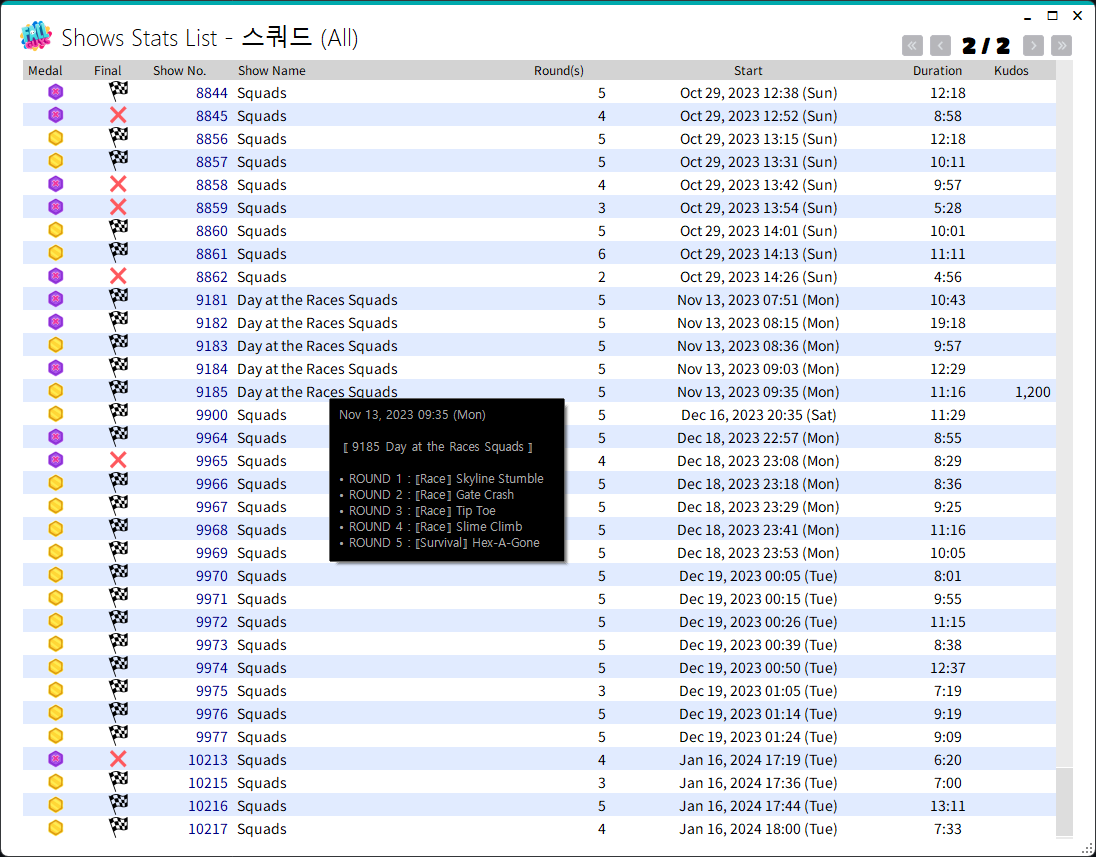Open show number 8861
The height and width of the screenshot is (857, 1096).
(x=212, y=254)
